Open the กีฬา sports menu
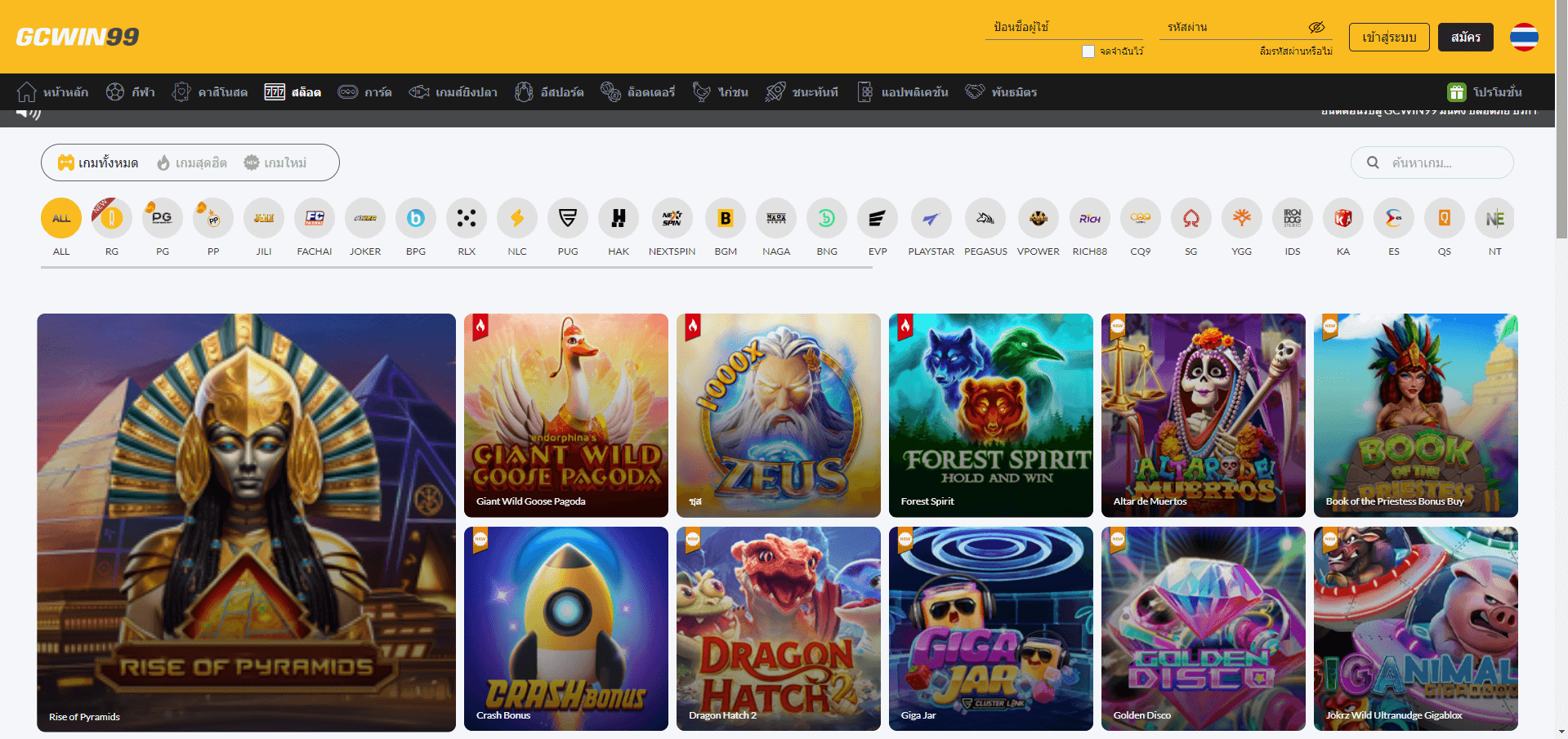Viewport: 1568px width, 739px height. click(x=131, y=92)
